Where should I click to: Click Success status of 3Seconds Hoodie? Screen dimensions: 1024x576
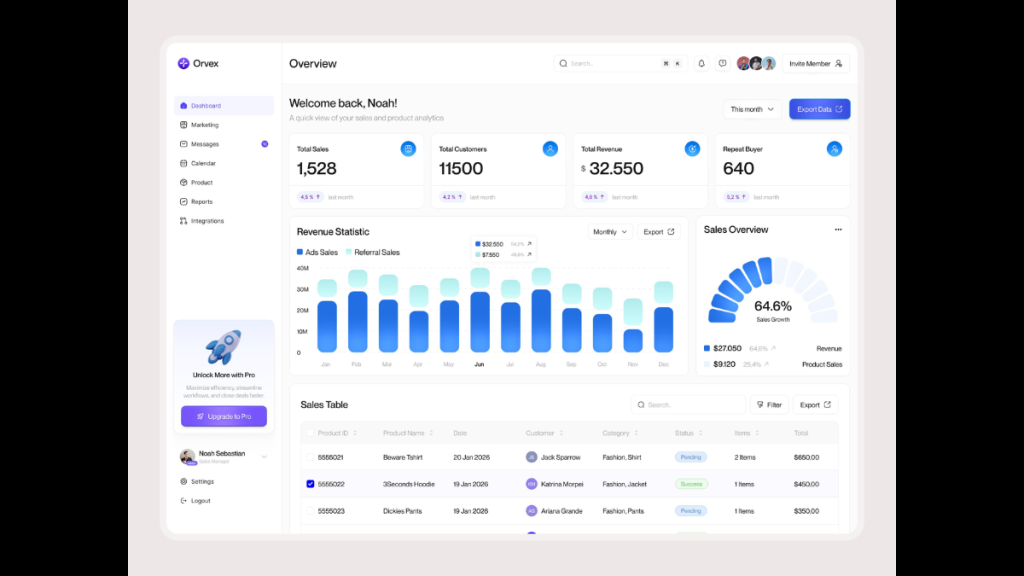(x=691, y=484)
